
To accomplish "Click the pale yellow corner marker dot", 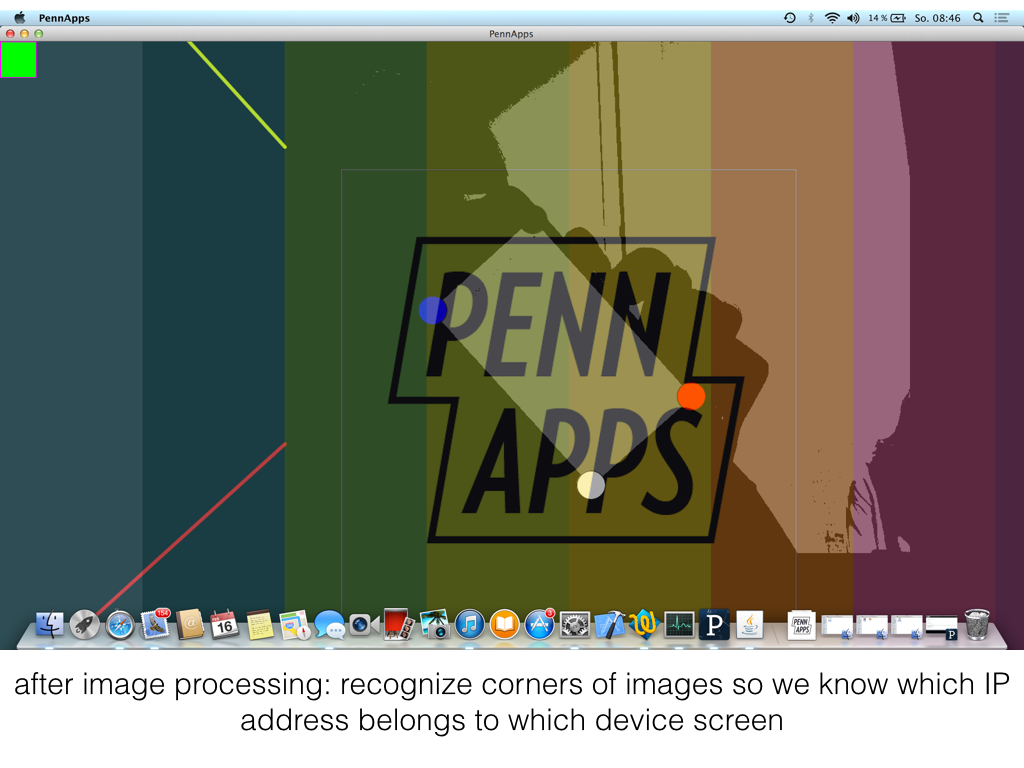I will [x=591, y=485].
